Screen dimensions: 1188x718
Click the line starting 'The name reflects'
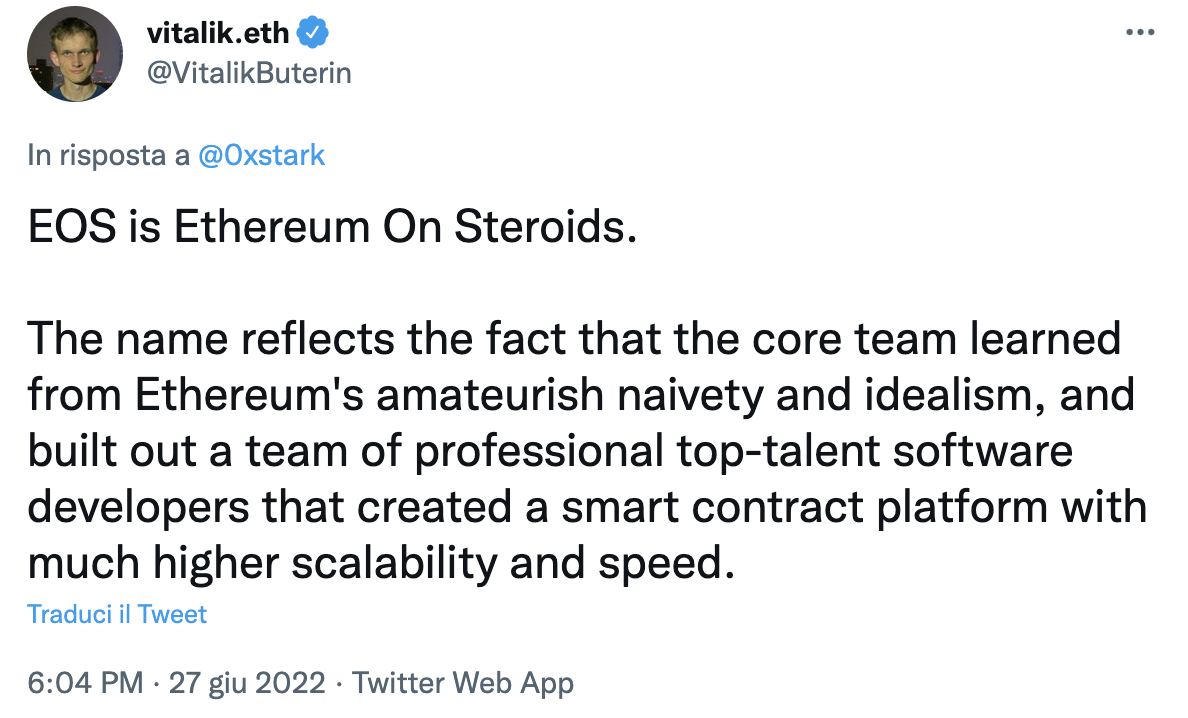574,339
